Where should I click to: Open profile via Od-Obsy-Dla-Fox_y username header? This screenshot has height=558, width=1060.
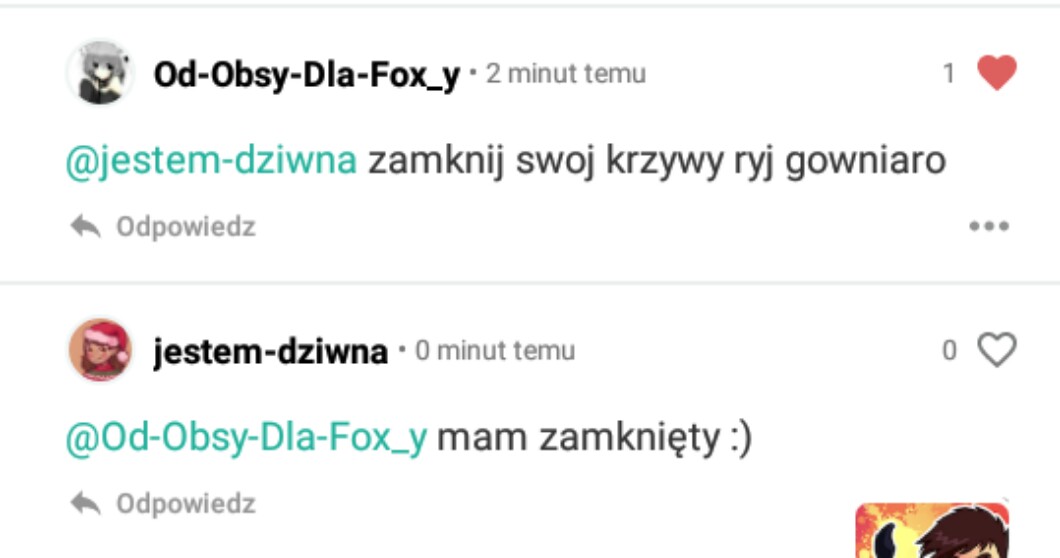click(x=307, y=74)
